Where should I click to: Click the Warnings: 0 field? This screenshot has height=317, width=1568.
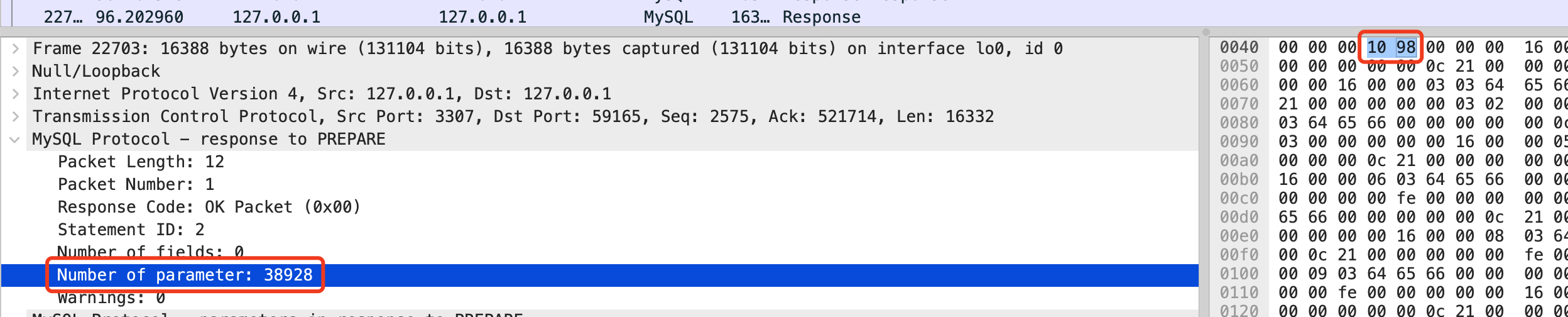point(111,297)
